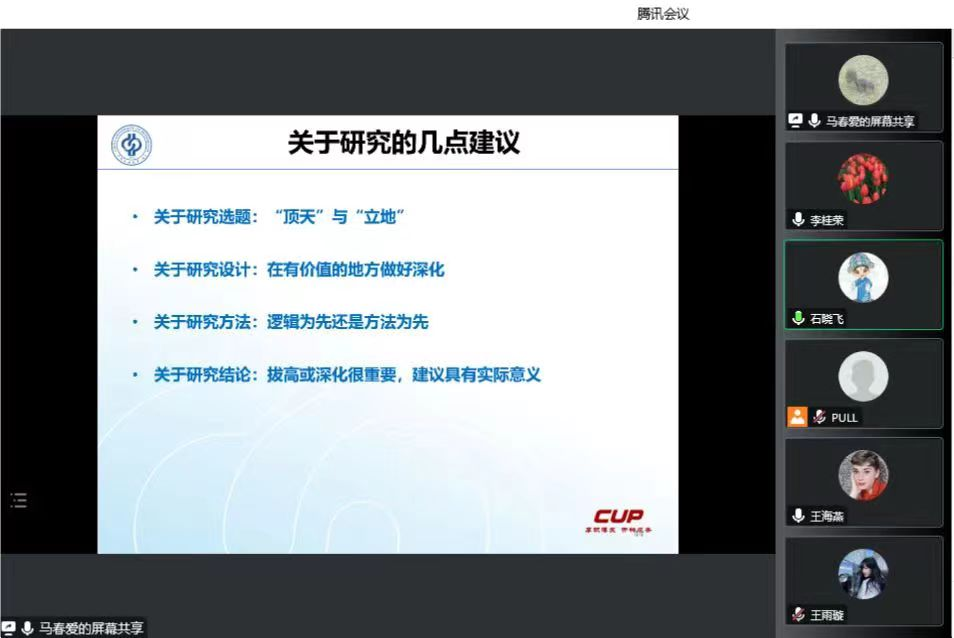Click the microphone icon in bottom-left label
The height and width of the screenshot is (638, 954).
pos(27,628)
